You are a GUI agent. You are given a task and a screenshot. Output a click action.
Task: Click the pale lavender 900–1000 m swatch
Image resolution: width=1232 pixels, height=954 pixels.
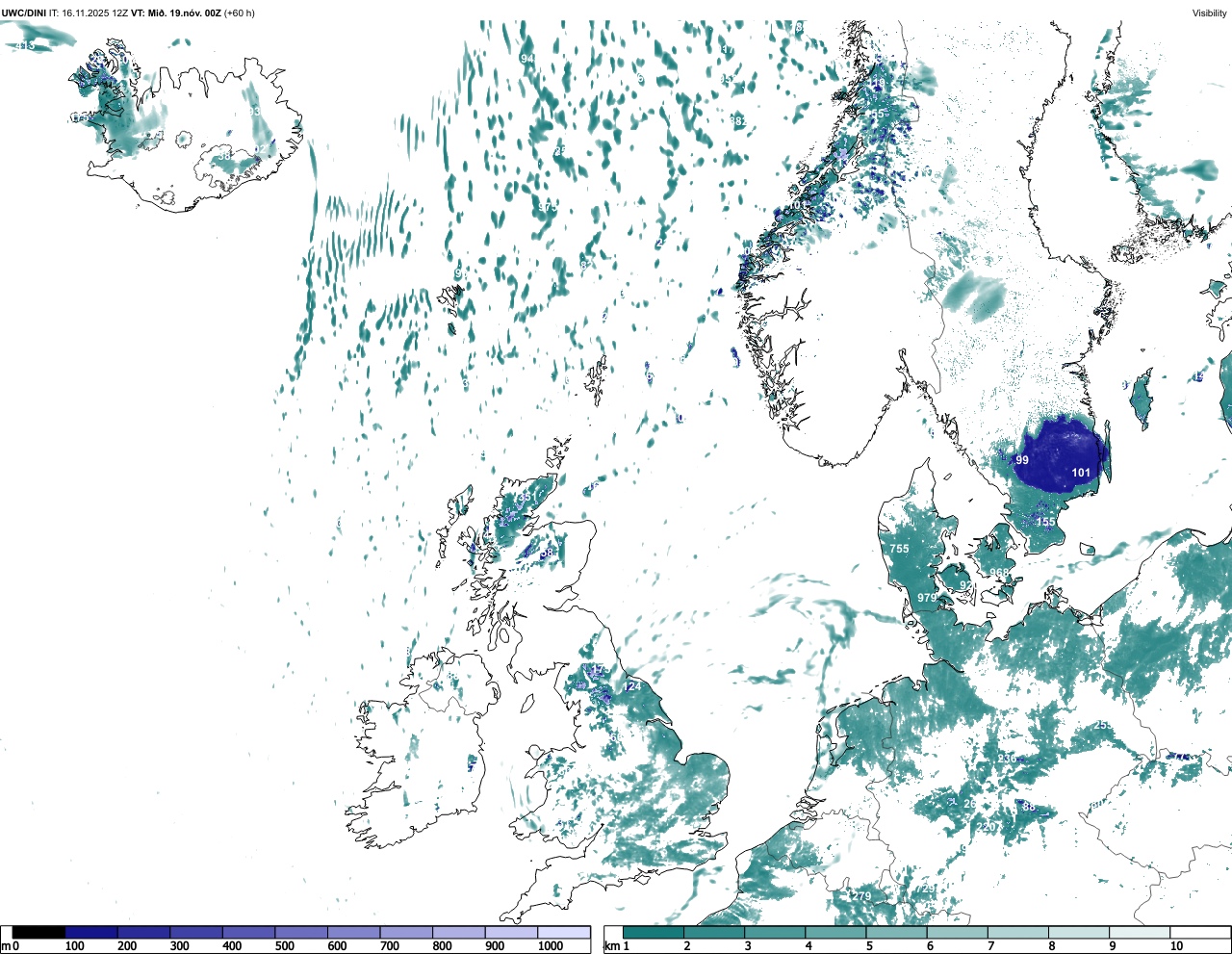(511, 932)
